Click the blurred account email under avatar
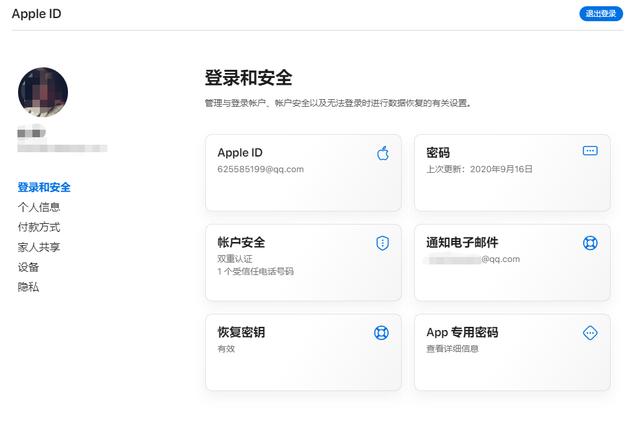The height and width of the screenshot is (431, 640). (62, 148)
